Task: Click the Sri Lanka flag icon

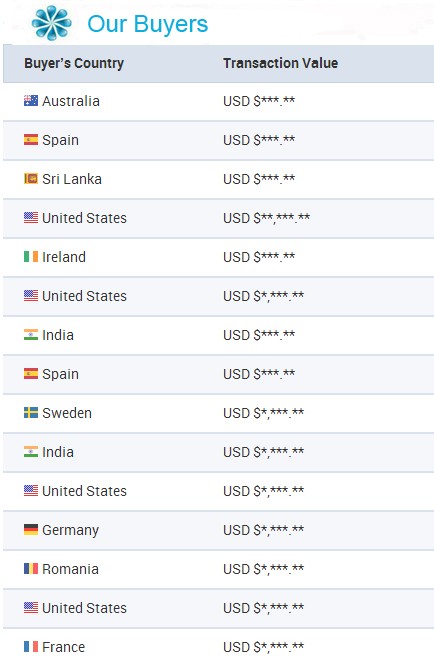Action: click(31, 178)
